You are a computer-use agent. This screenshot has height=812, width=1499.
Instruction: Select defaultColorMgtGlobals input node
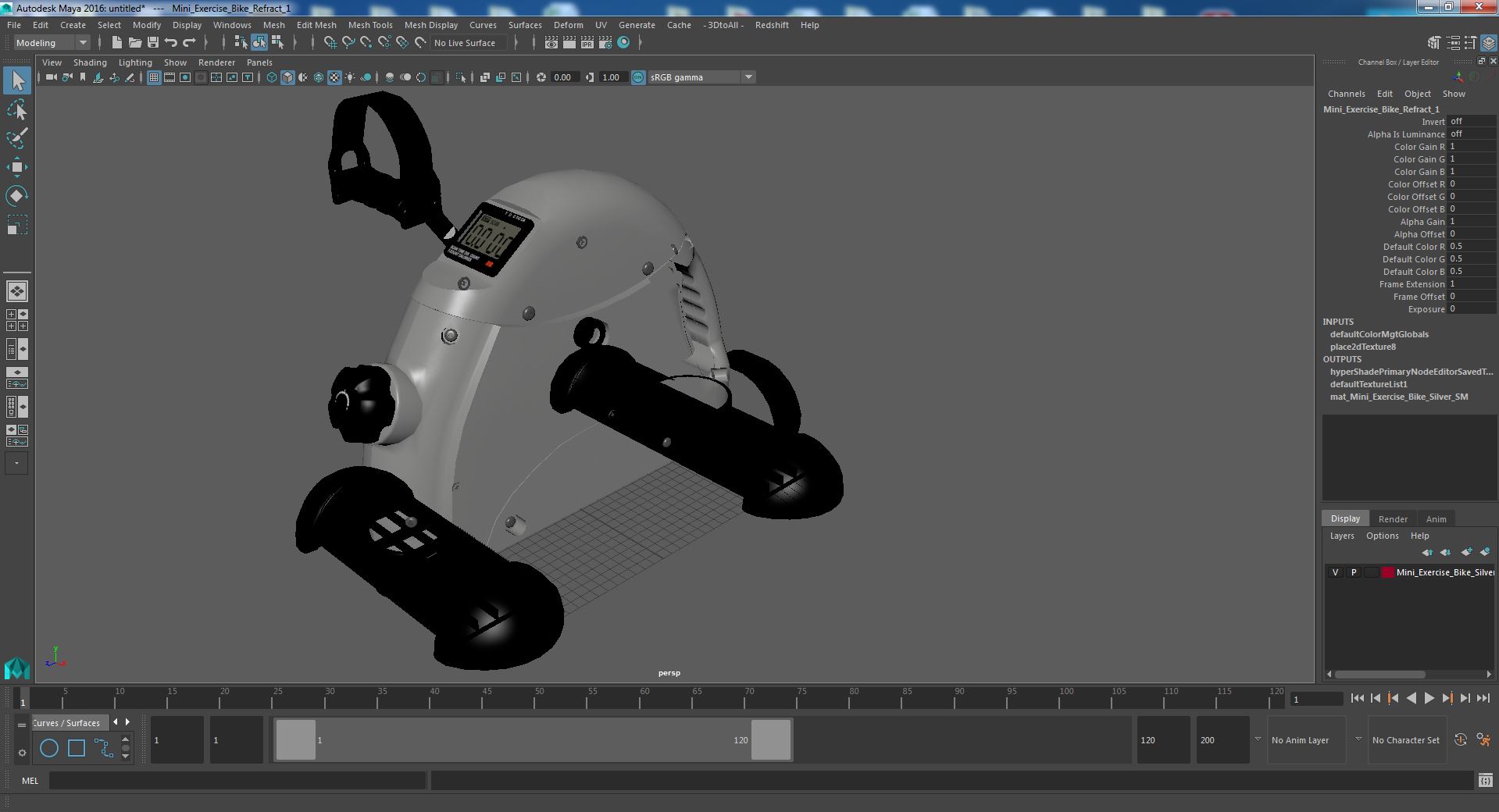1379,334
